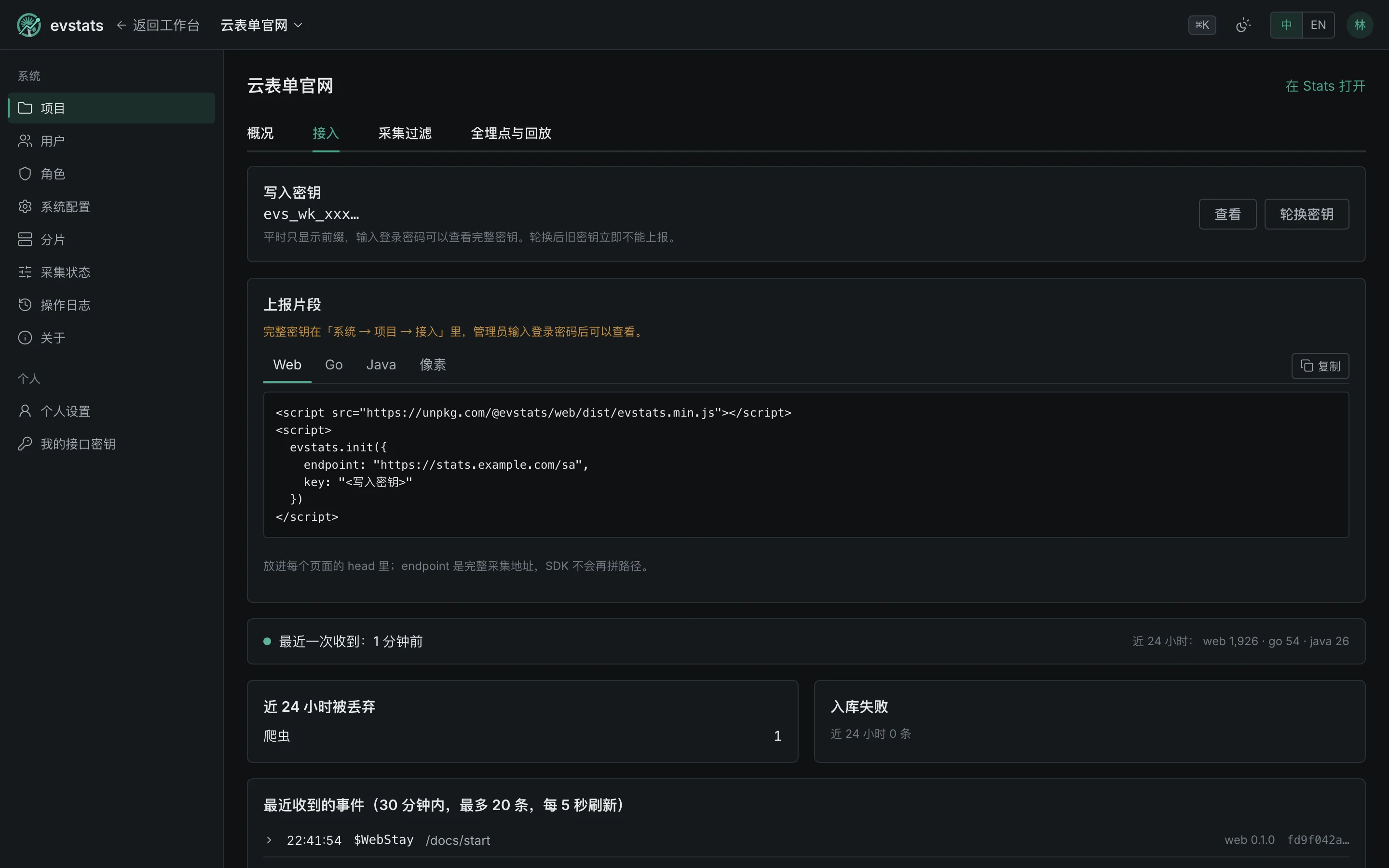The width and height of the screenshot is (1389, 868).
Task: Switch language to EN
Action: point(1319,25)
